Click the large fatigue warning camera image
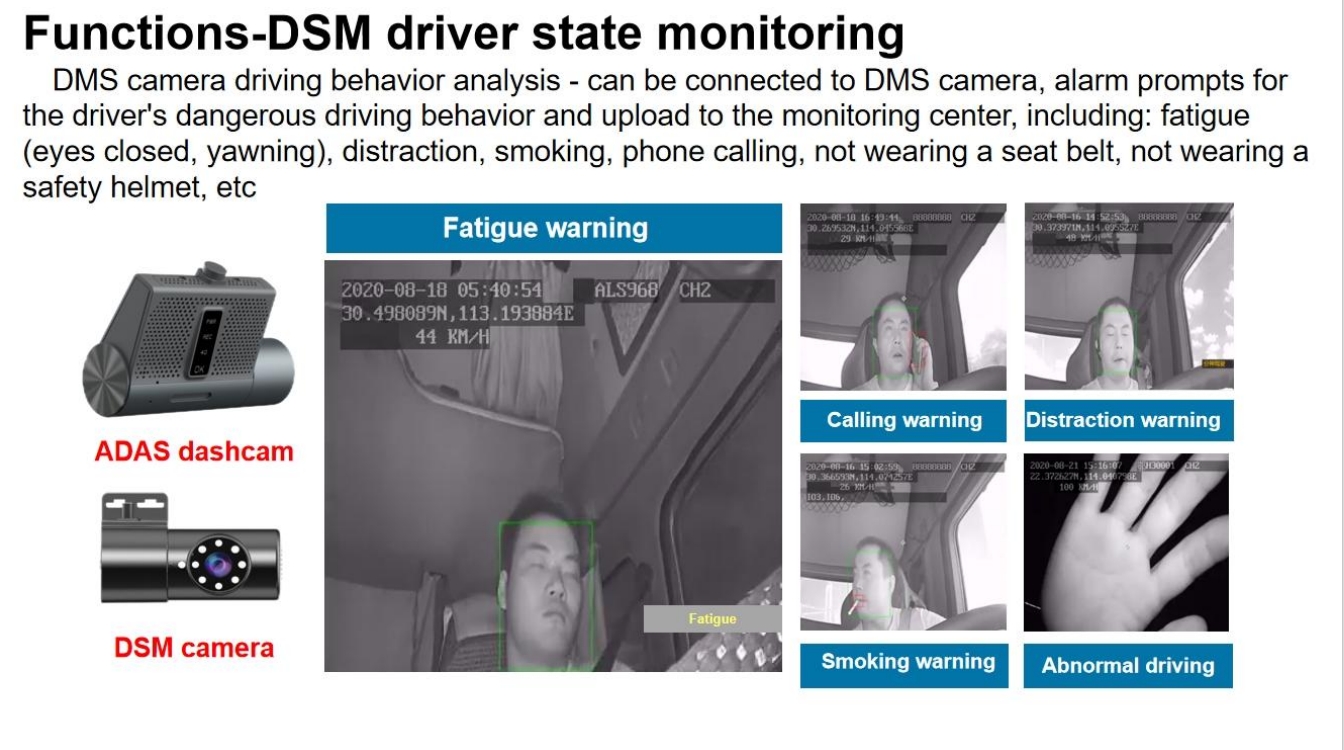Viewport: 1344px width, 750px height. point(553,466)
